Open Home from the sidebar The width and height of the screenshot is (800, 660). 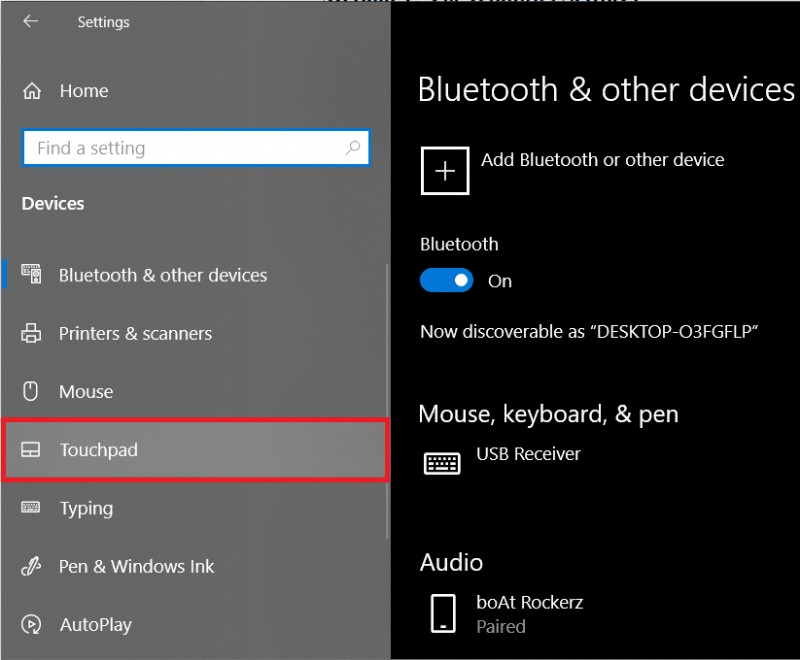pyautogui.click(x=83, y=91)
